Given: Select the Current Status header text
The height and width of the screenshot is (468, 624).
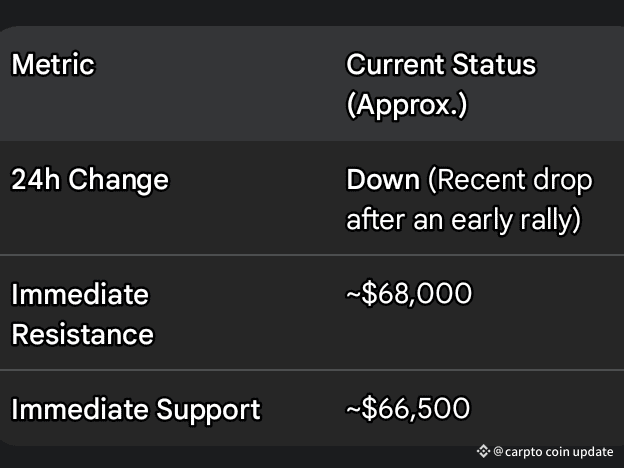Looking at the screenshot, I should 441,64.
